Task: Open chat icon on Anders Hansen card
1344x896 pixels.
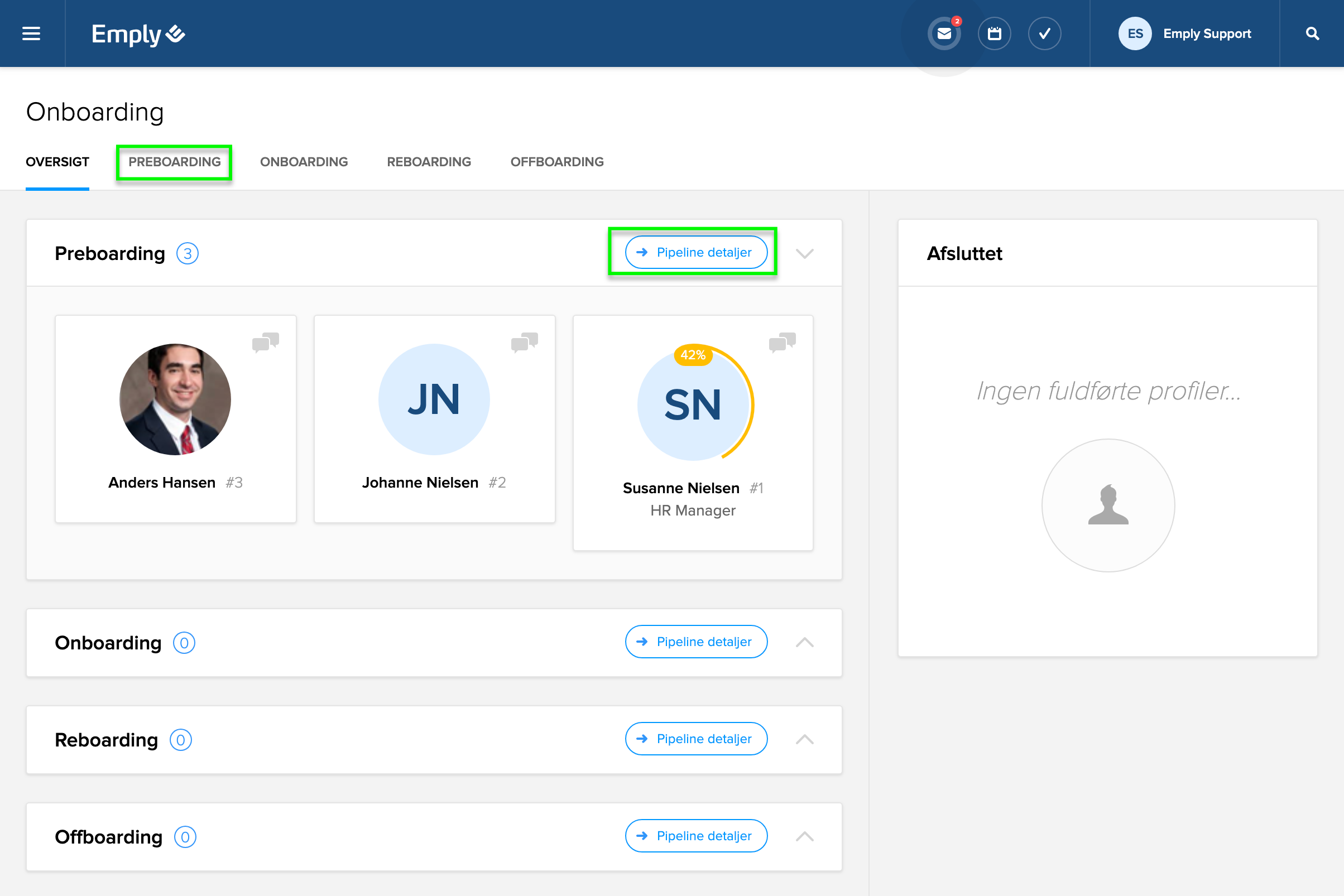Action: [265, 343]
